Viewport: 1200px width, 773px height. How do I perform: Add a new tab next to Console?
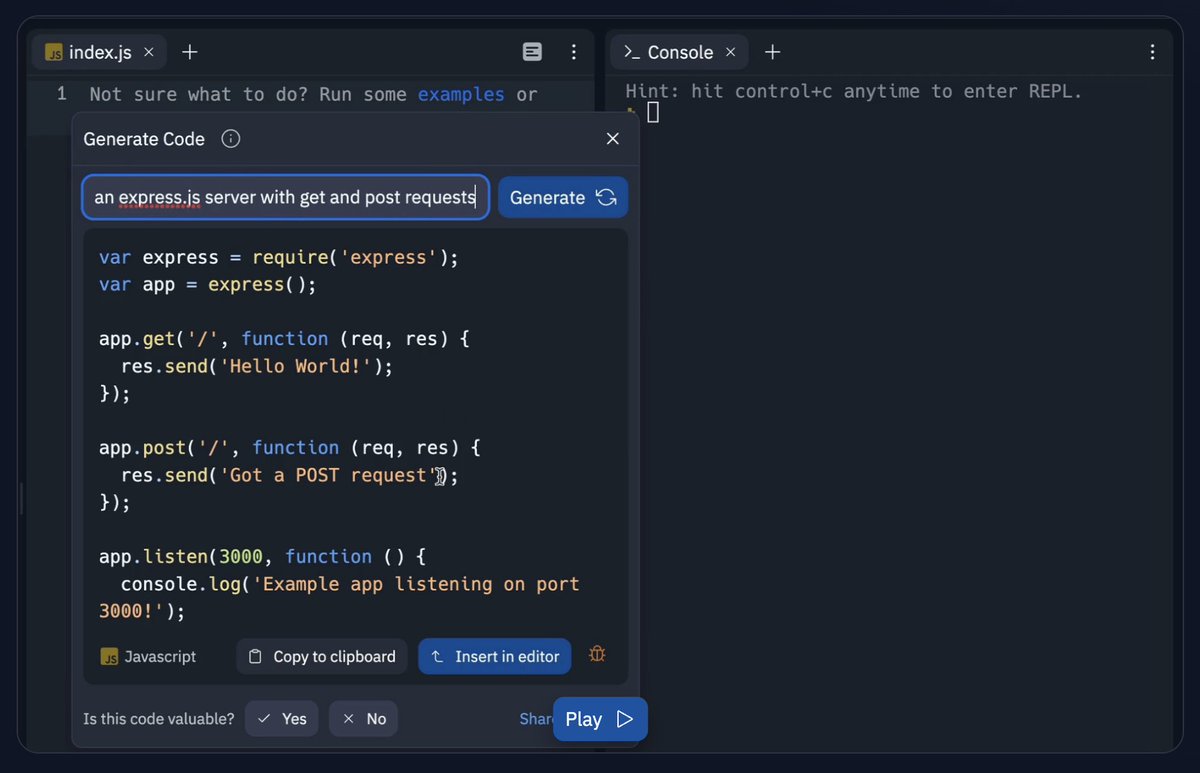coord(772,52)
